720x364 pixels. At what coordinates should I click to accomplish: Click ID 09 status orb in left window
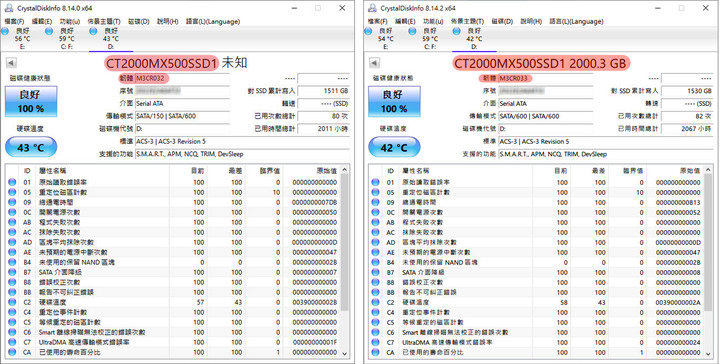(x=12, y=202)
